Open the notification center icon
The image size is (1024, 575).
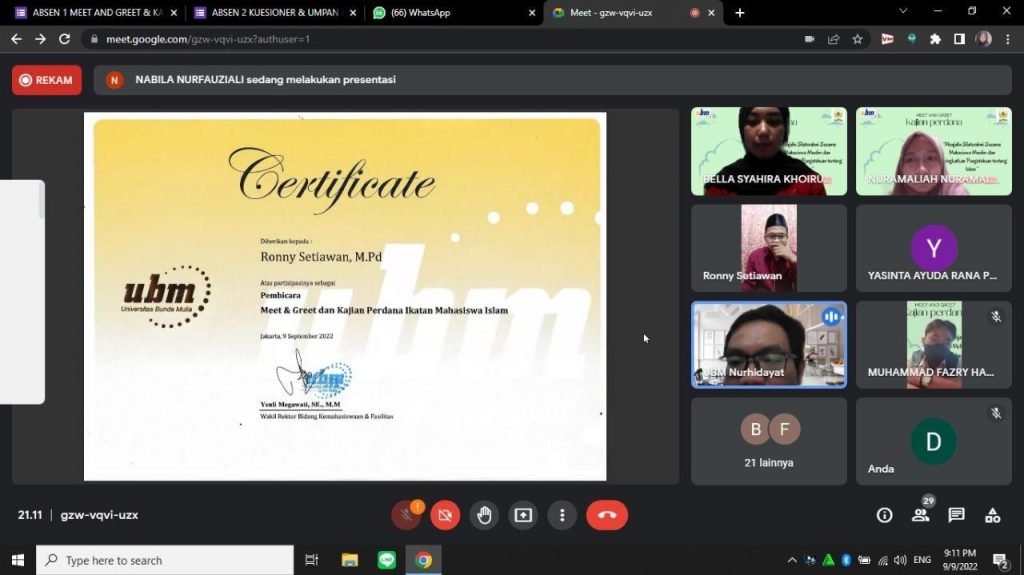(1000, 560)
